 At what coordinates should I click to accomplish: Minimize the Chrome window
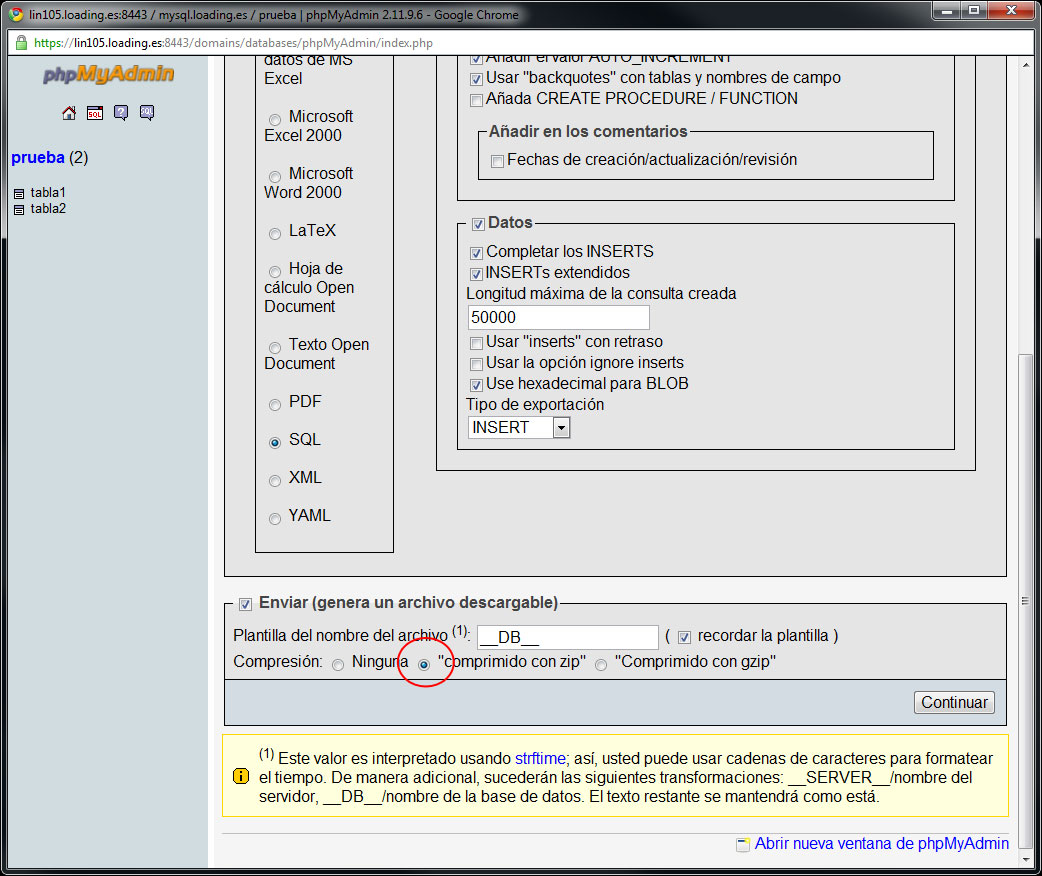(x=946, y=11)
